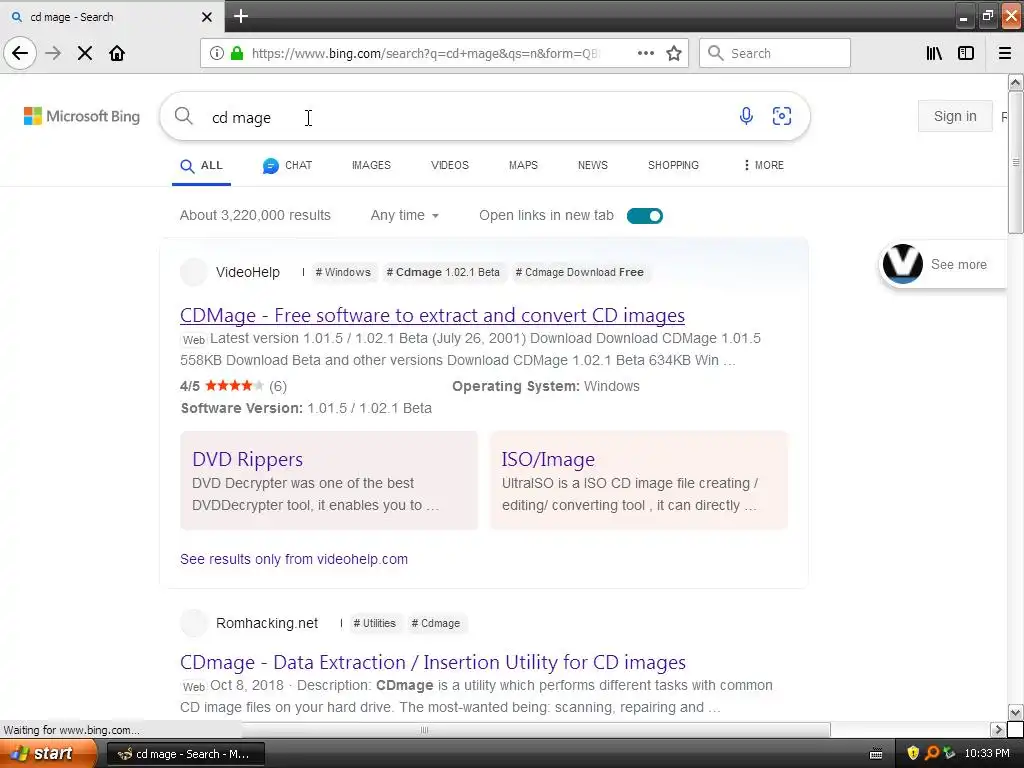Click the keyboard icon in the taskbar
The image size is (1024, 768).
tap(876, 754)
